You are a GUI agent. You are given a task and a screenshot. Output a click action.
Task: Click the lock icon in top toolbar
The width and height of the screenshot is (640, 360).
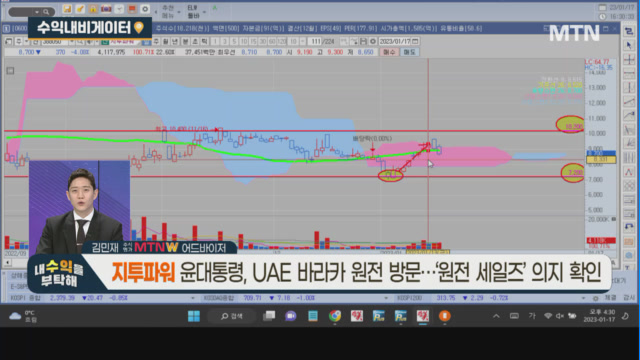[93, 9]
